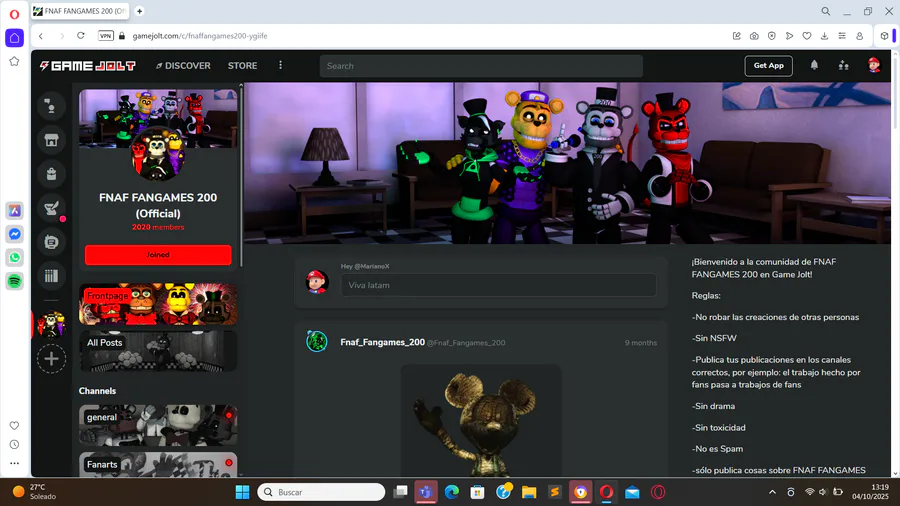Open the Opera send flow arrow icon
This screenshot has height=506, width=900.
point(789,36)
